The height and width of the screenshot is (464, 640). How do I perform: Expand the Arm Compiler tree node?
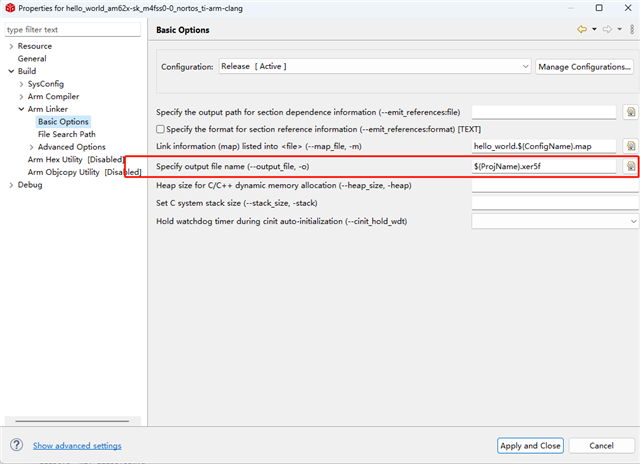[x=22, y=97]
